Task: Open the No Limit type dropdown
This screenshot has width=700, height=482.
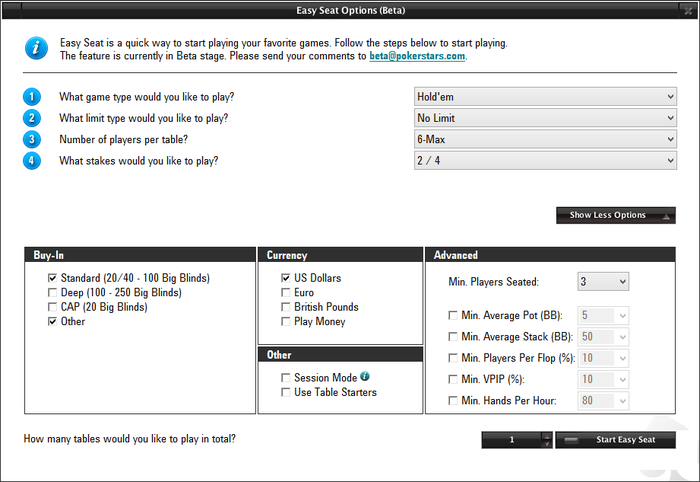Action: (x=545, y=118)
